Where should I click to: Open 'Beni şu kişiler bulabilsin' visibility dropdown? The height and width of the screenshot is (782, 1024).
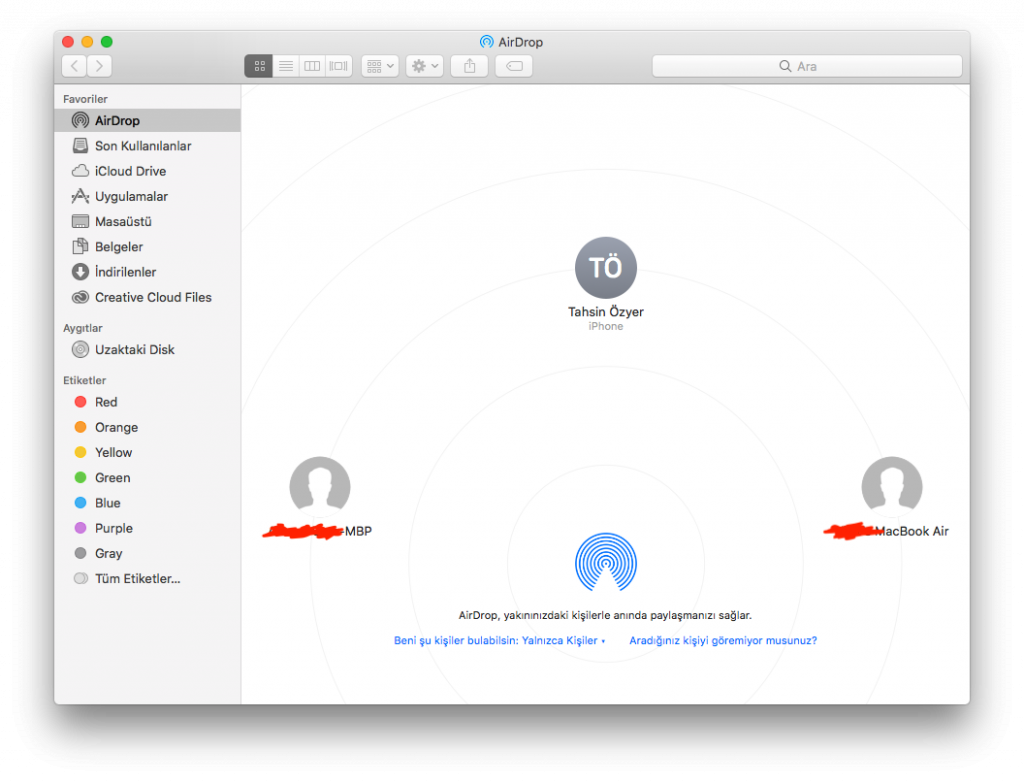[x=500, y=640]
